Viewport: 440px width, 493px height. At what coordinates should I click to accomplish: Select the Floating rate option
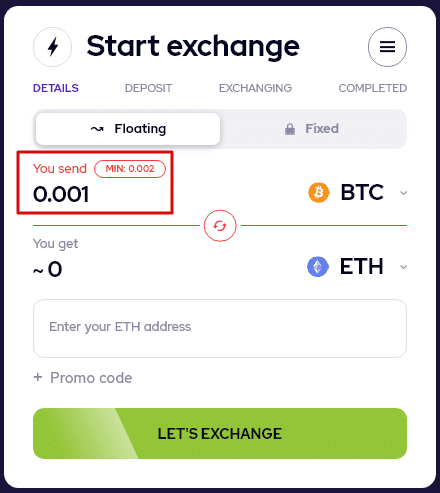[128, 129]
